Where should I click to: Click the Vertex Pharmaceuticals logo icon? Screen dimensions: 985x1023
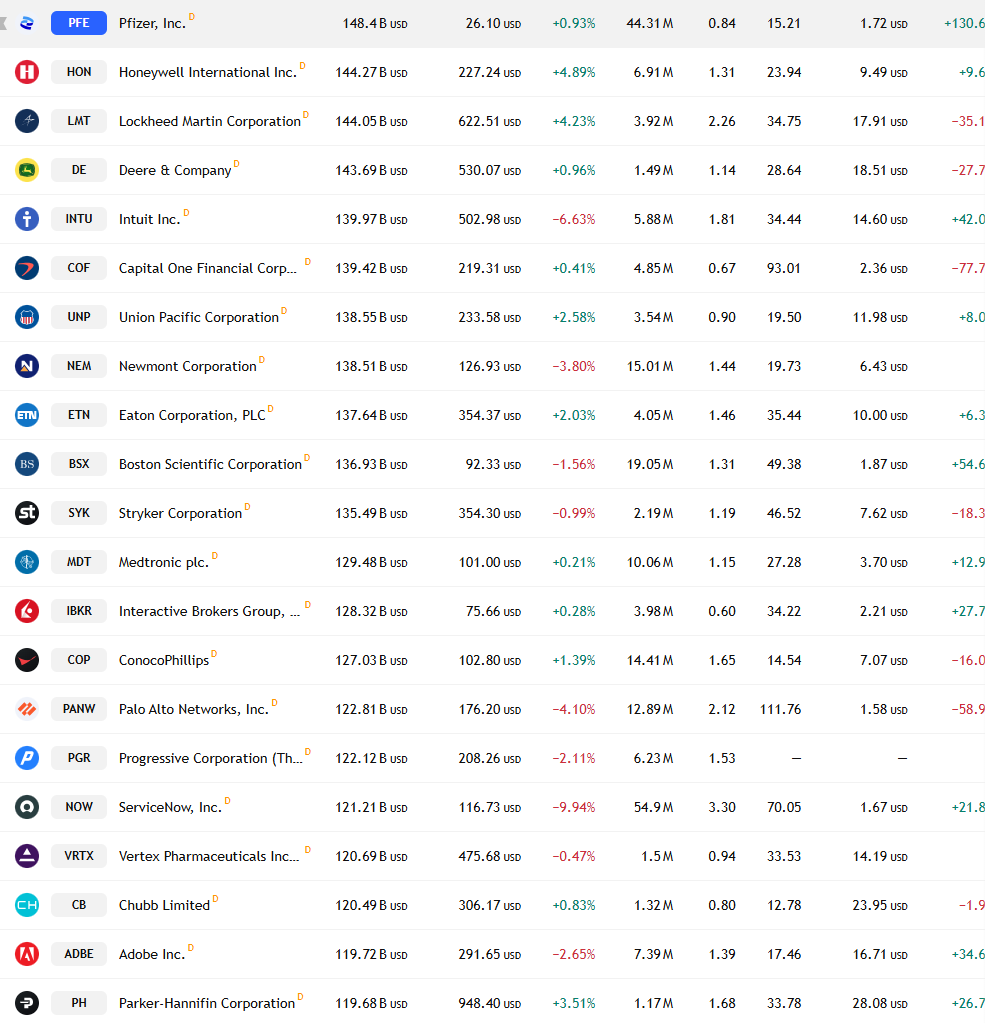click(27, 856)
